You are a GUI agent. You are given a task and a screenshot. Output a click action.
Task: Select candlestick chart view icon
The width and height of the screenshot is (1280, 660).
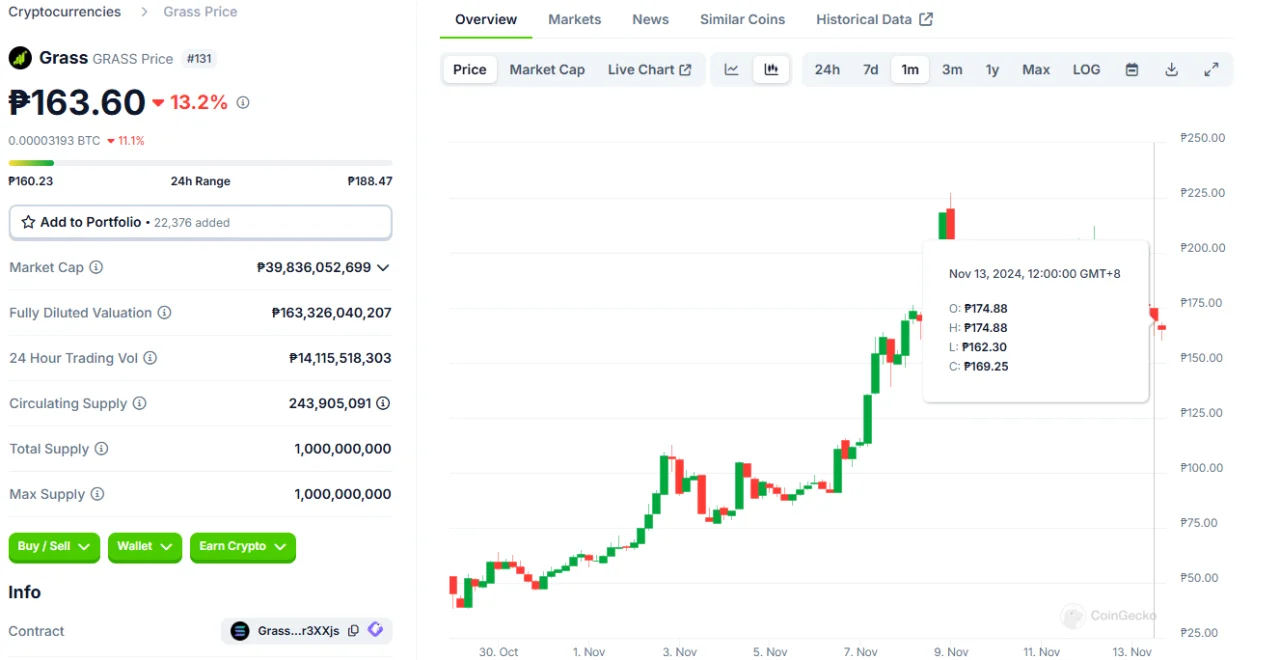771,69
